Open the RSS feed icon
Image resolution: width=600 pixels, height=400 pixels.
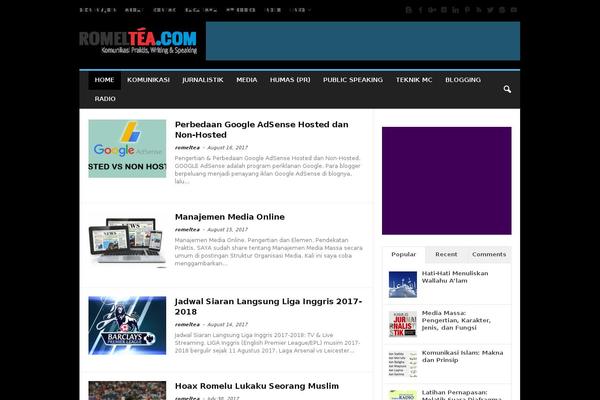pyautogui.click(x=479, y=10)
